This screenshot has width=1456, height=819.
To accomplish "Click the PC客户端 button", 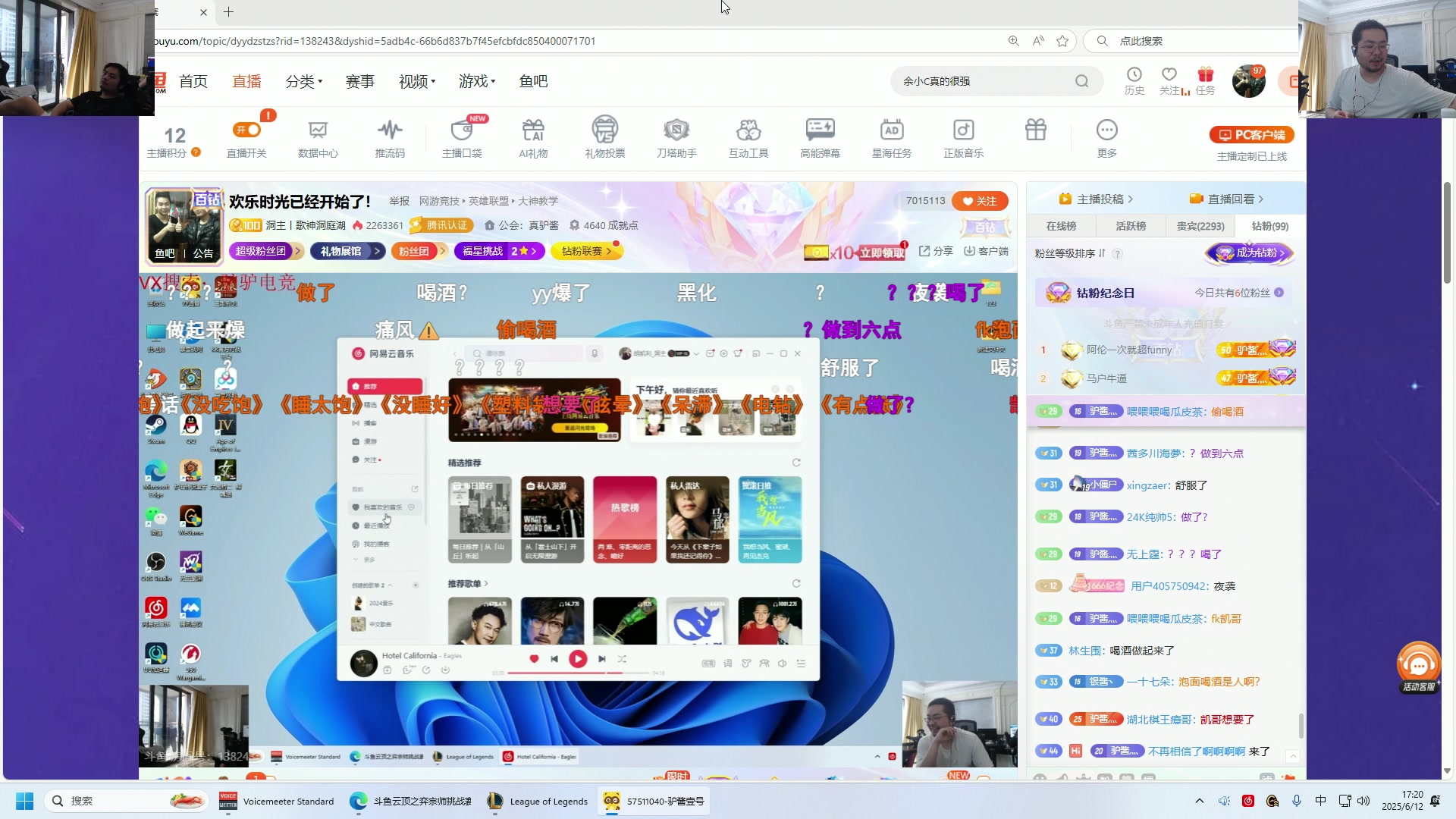I will point(1251,135).
